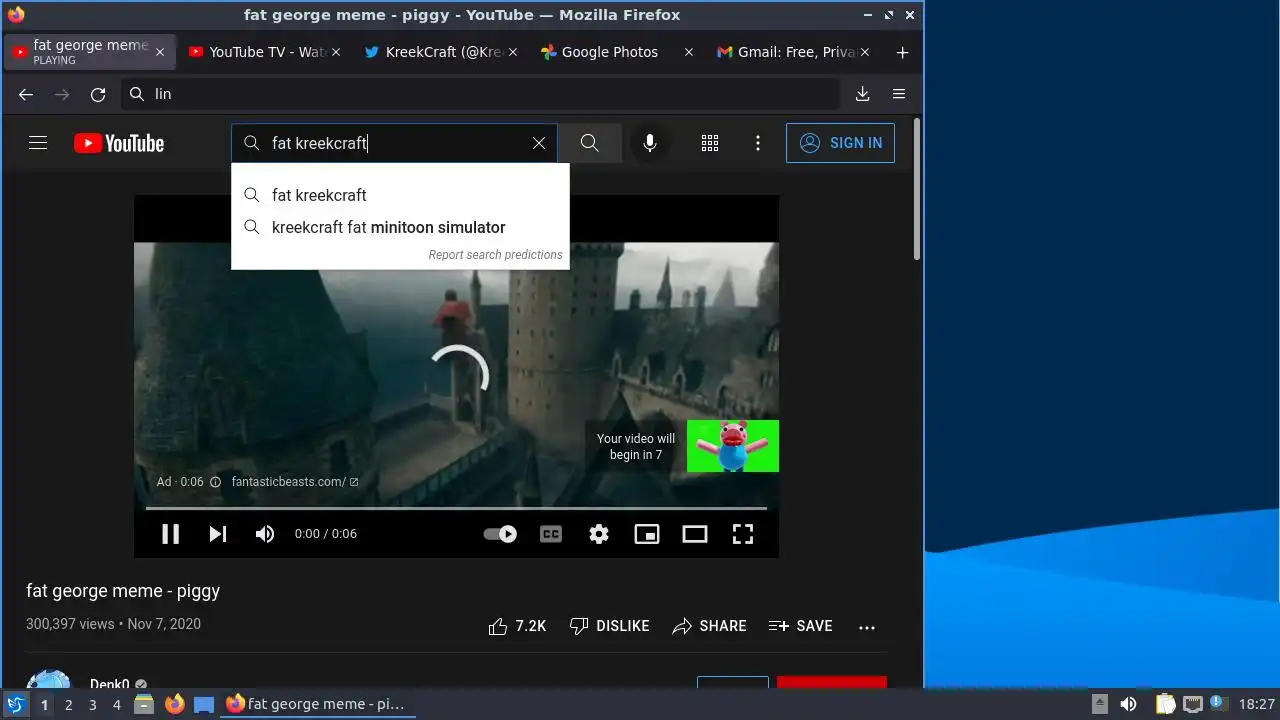1280x720 pixels.
Task: Open YouTube apps grid
Action: [x=710, y=143]
